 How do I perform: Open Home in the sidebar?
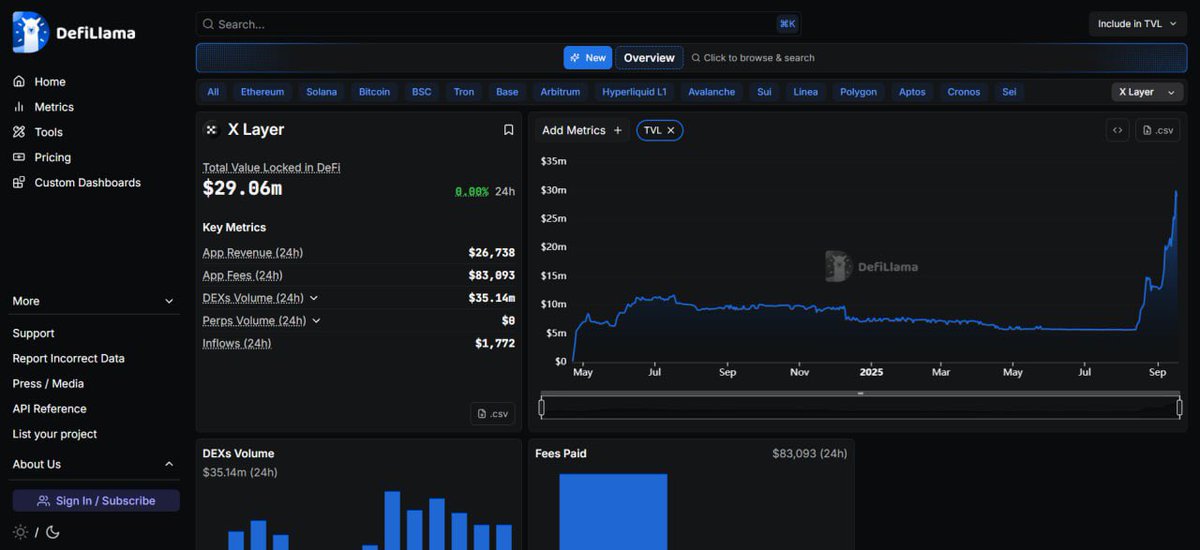click(39, 82)
